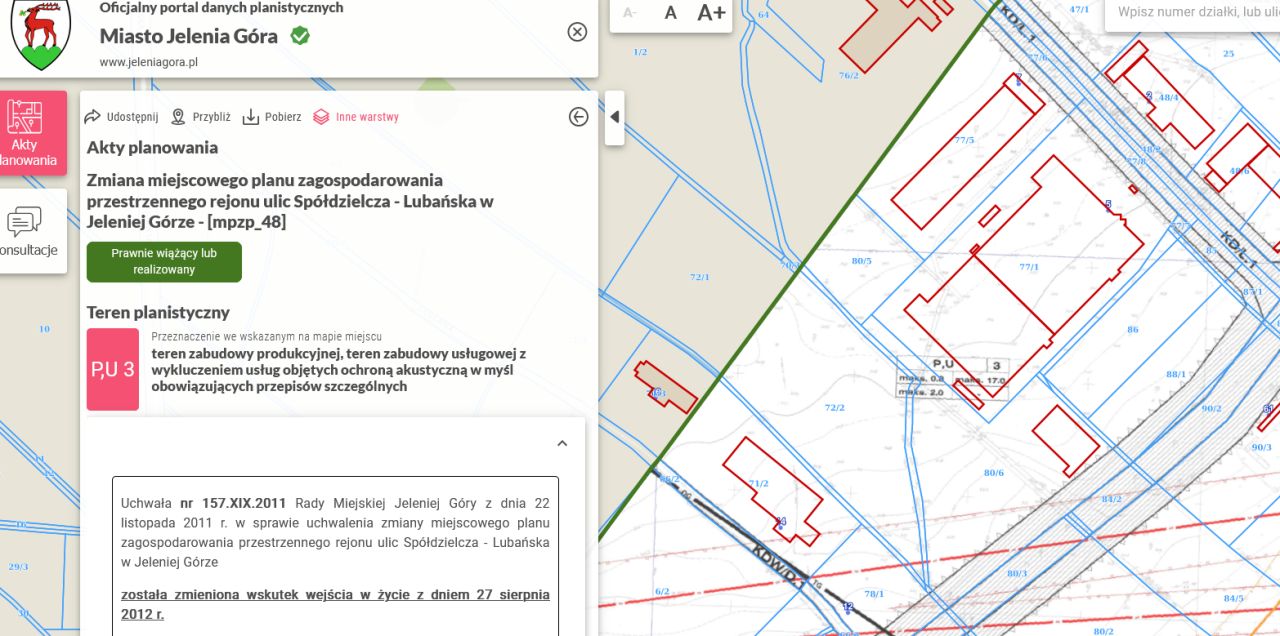This screenshot has width=1280, height=636.
Task: Collapse the Uchwała section with the chevron
Action: pyautogui.click(x=562, y=442)
